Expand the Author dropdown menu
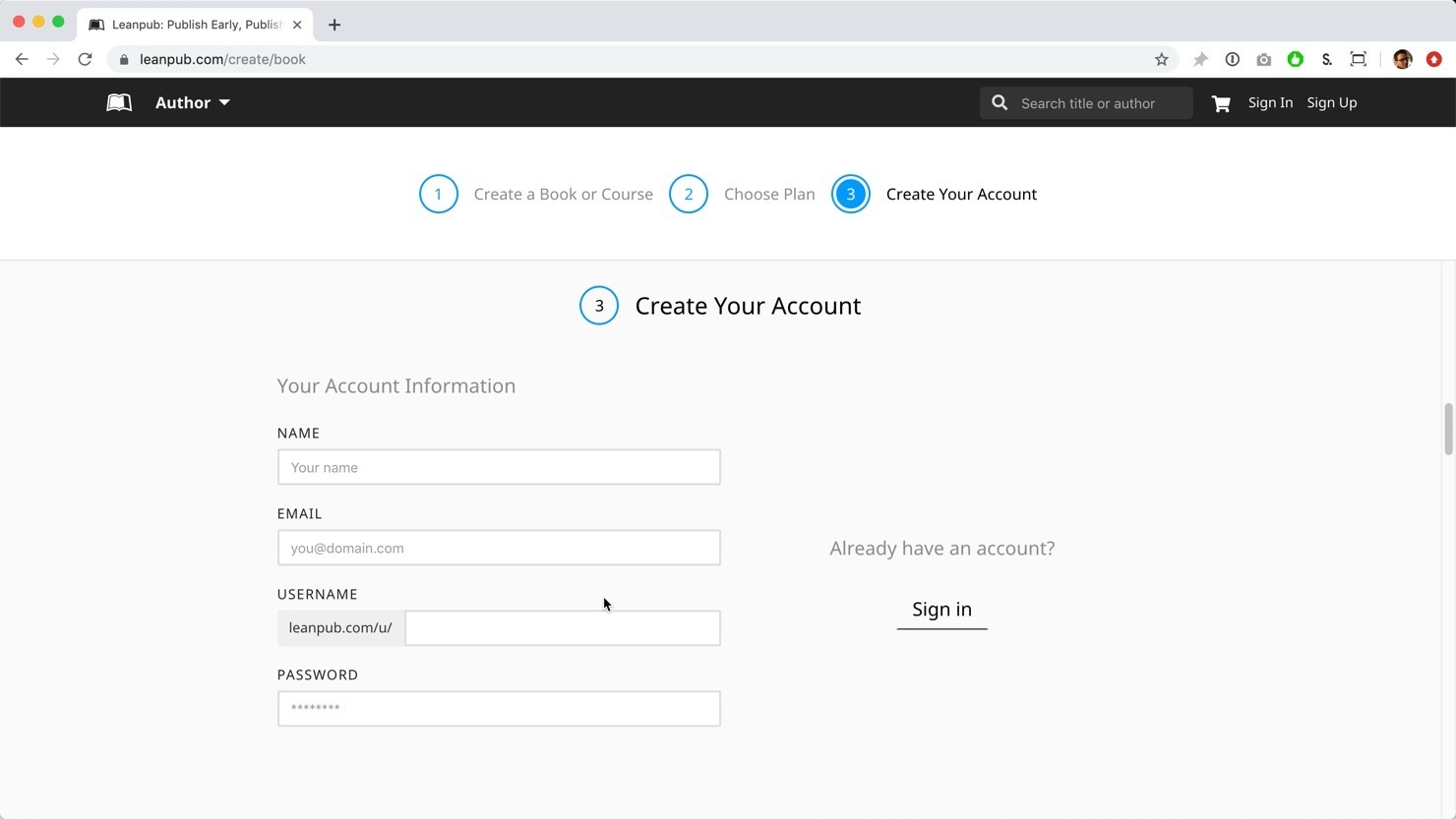 [193, 102]
